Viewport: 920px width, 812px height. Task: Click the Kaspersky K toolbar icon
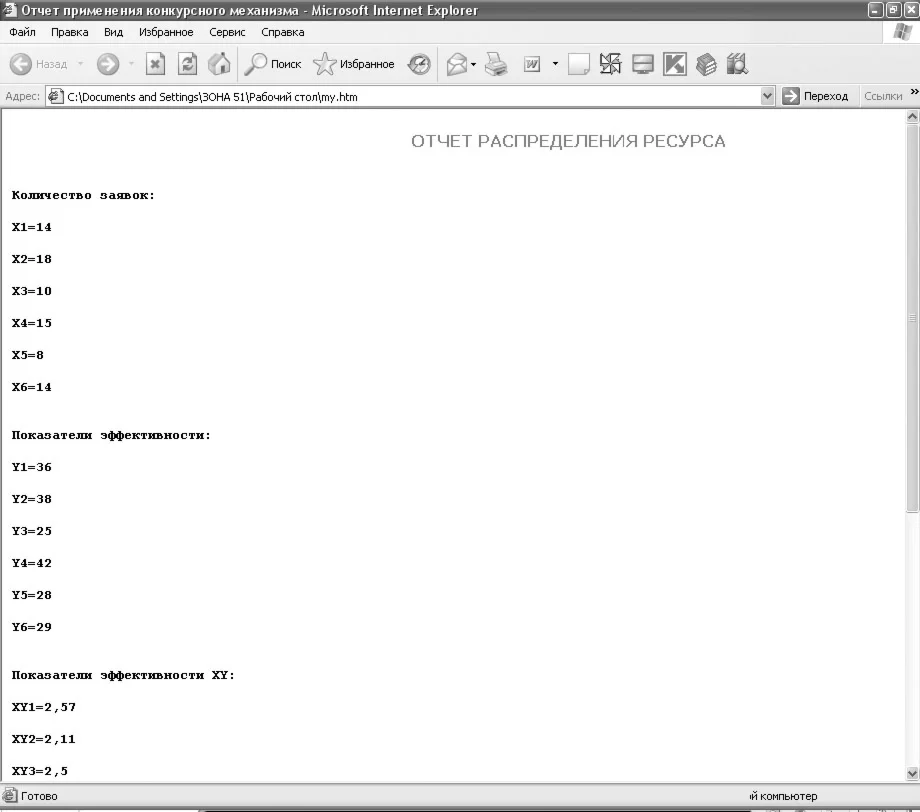tap(675, 64)
